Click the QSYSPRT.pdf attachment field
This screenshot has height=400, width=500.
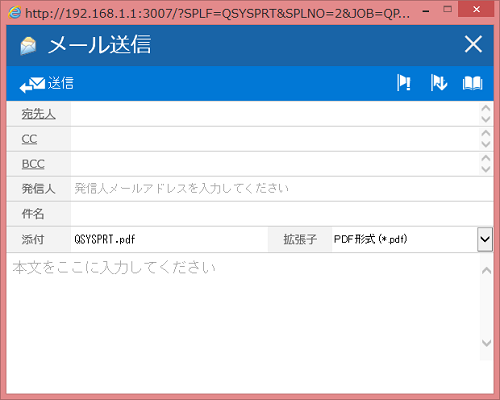pos(169,239)
